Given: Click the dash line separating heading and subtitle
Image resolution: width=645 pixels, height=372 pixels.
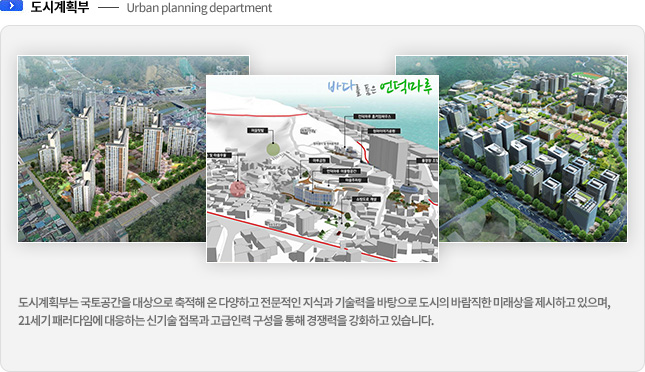Looking at the screenshot, I should [108, 8].
